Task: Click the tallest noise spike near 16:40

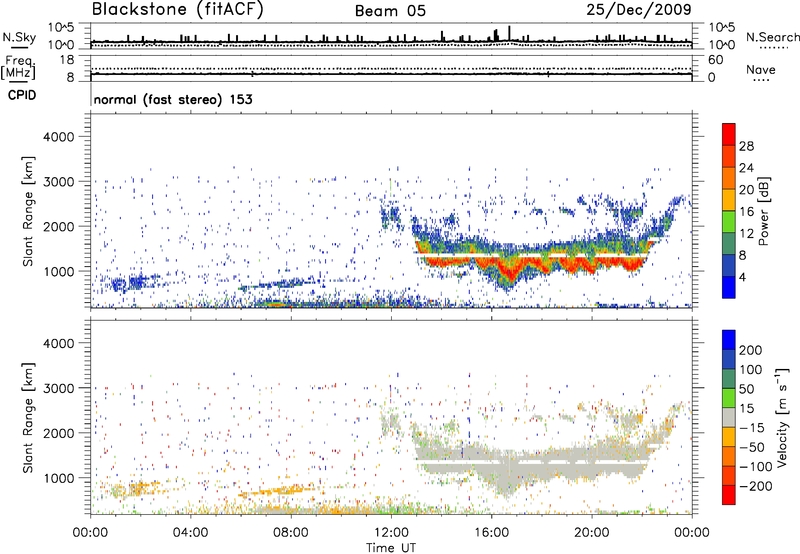Action: (509, 33)
